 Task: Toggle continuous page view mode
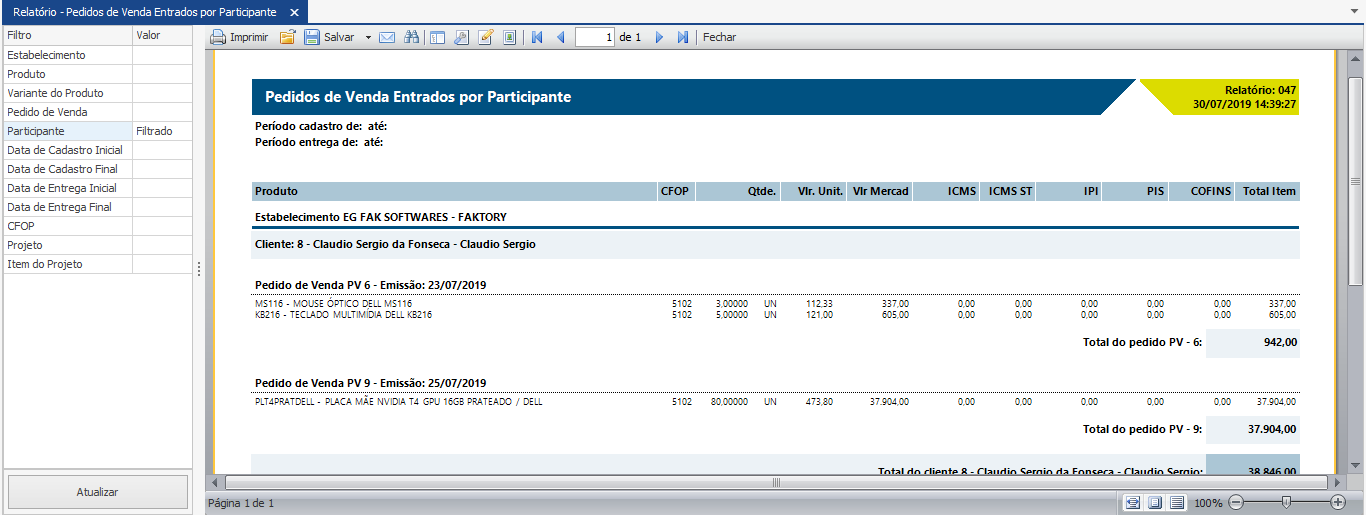(x=1177, y=502)
